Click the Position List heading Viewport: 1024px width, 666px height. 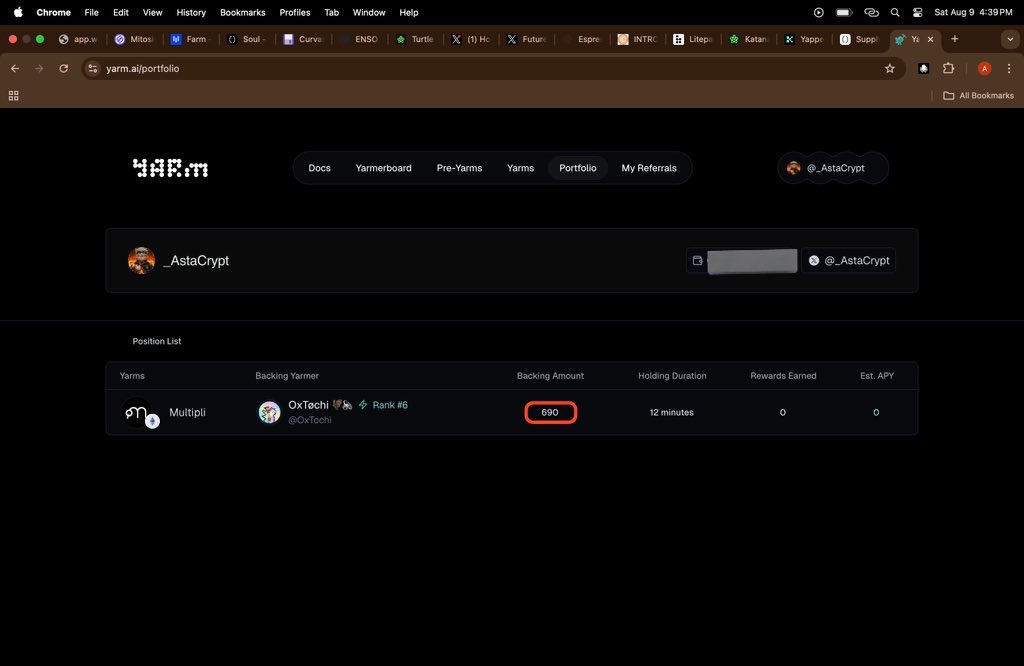click(157, 341)
